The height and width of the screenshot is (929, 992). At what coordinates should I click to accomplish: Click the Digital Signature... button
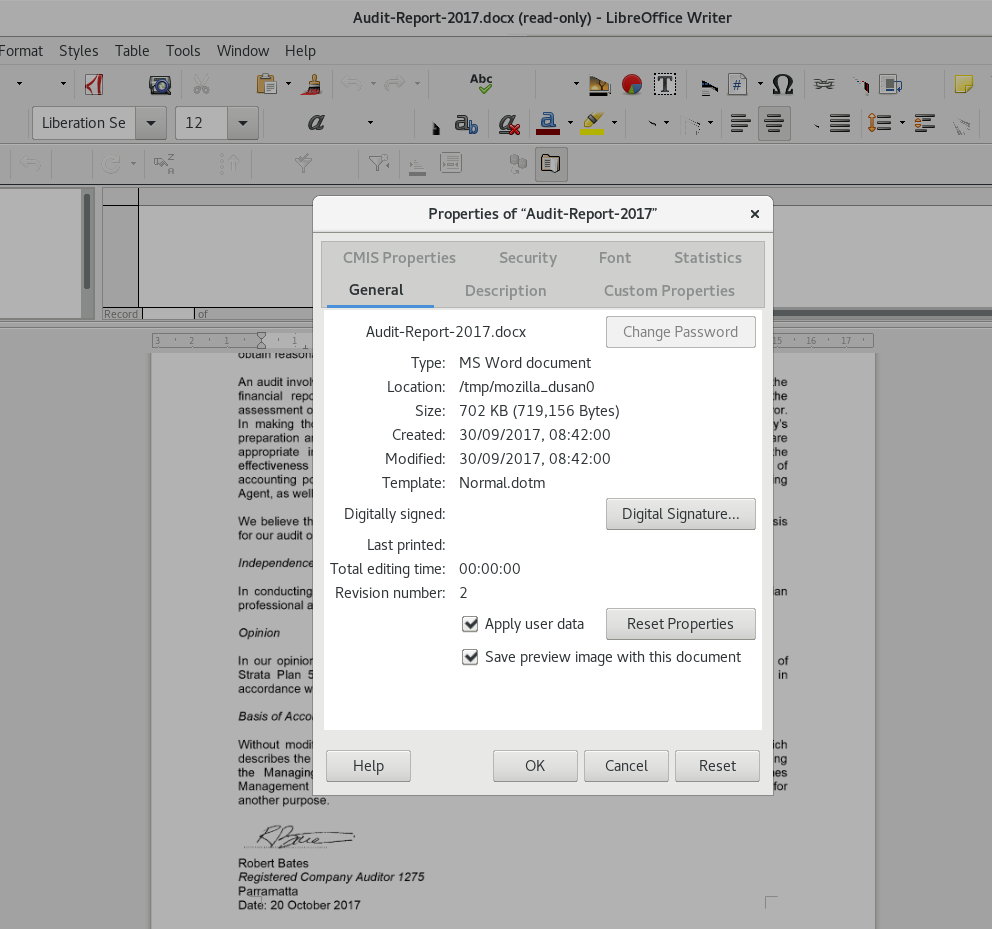(x=680, y=514)
